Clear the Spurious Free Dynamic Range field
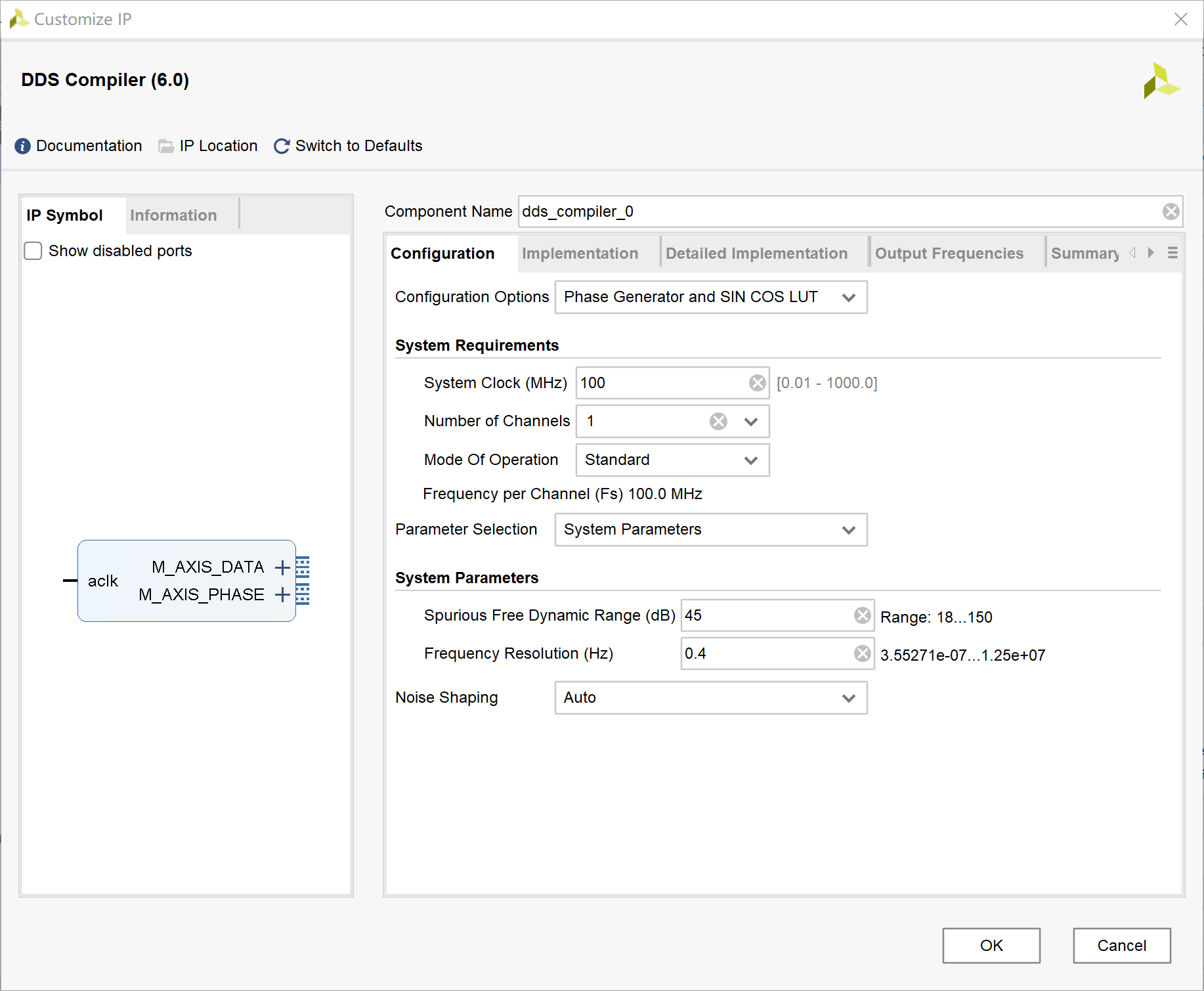1204x991 pixels. 861,615
